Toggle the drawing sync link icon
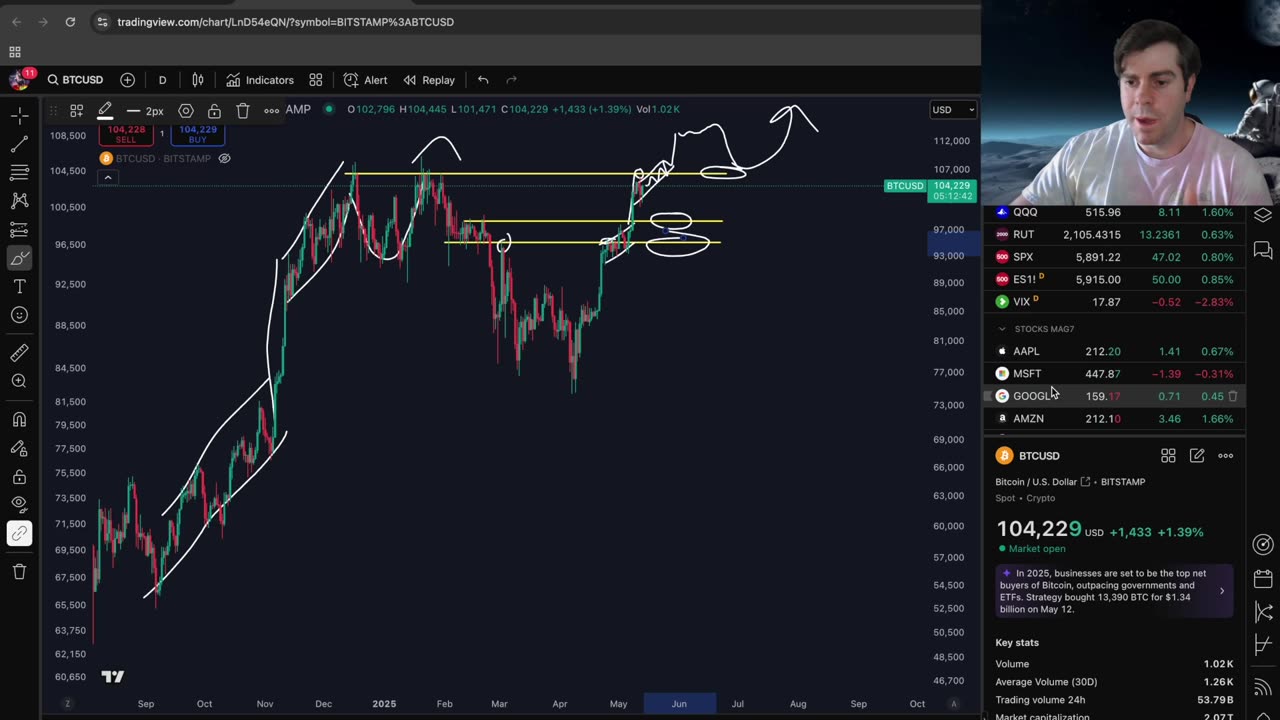 (x=19, y=533)
